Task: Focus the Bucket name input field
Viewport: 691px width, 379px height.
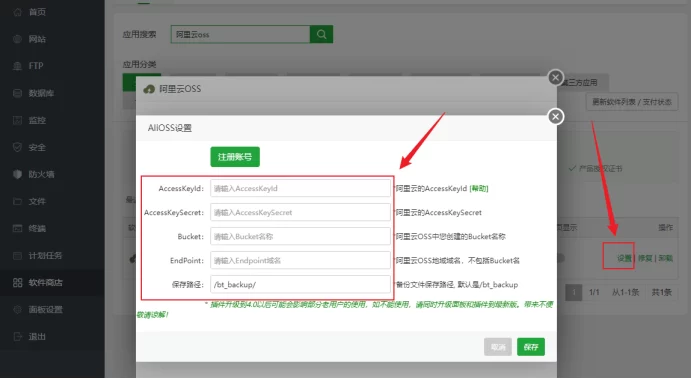Action: (x=300, y=237)
